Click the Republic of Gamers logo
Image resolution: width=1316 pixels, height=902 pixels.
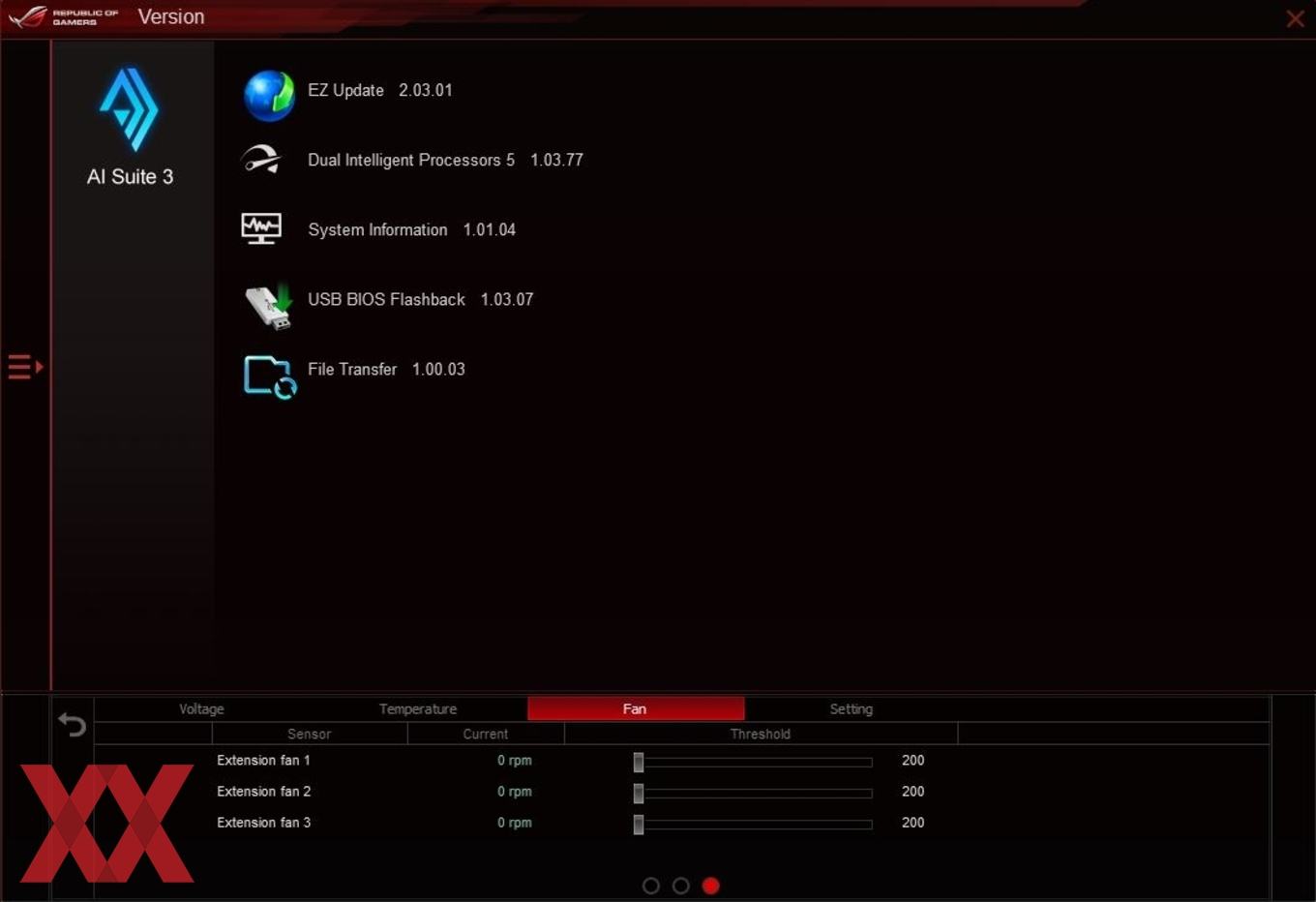click(64, 17)
